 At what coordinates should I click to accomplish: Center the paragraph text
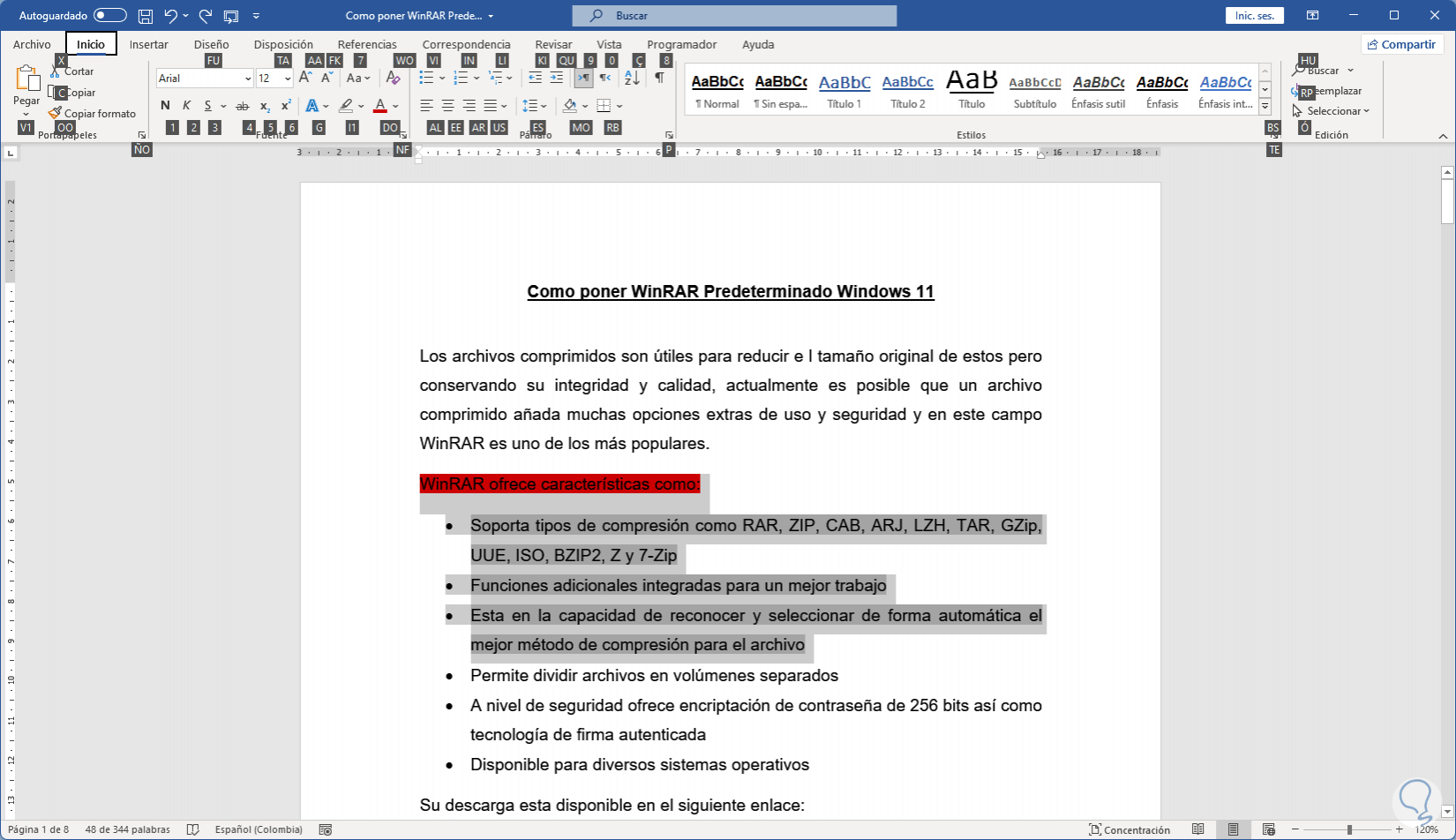click(x=447, y=106)
